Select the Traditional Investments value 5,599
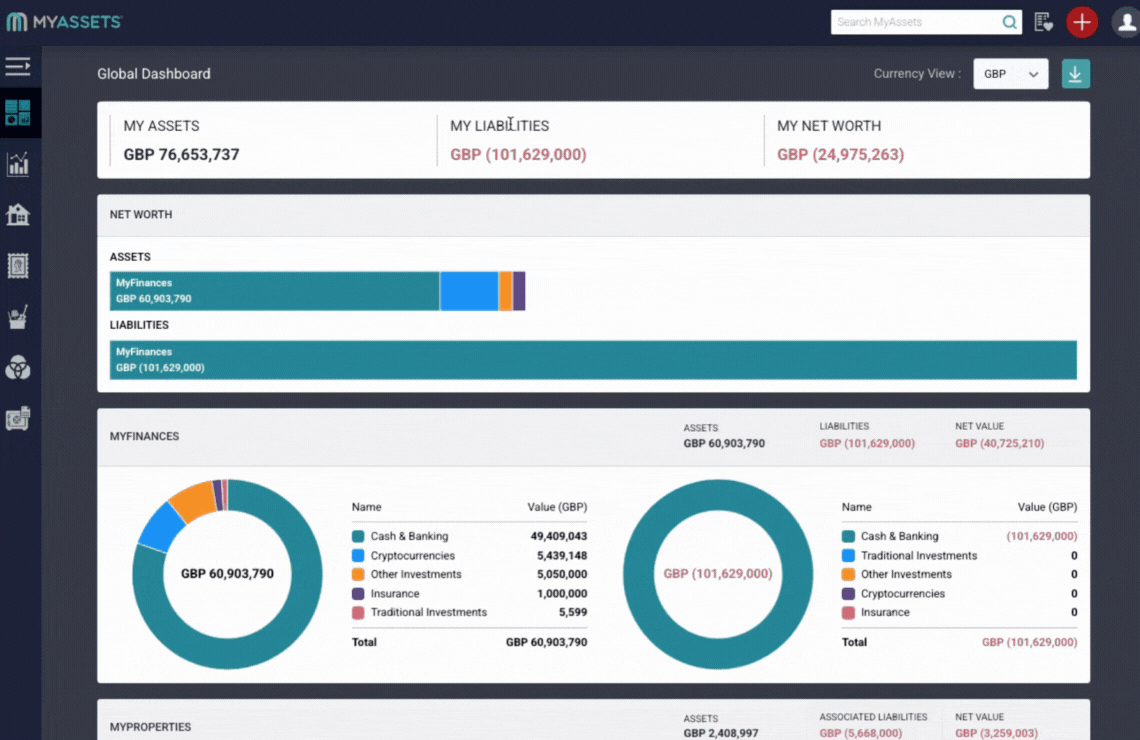This screenshot has width=1140, height=740. coord(573,612)
